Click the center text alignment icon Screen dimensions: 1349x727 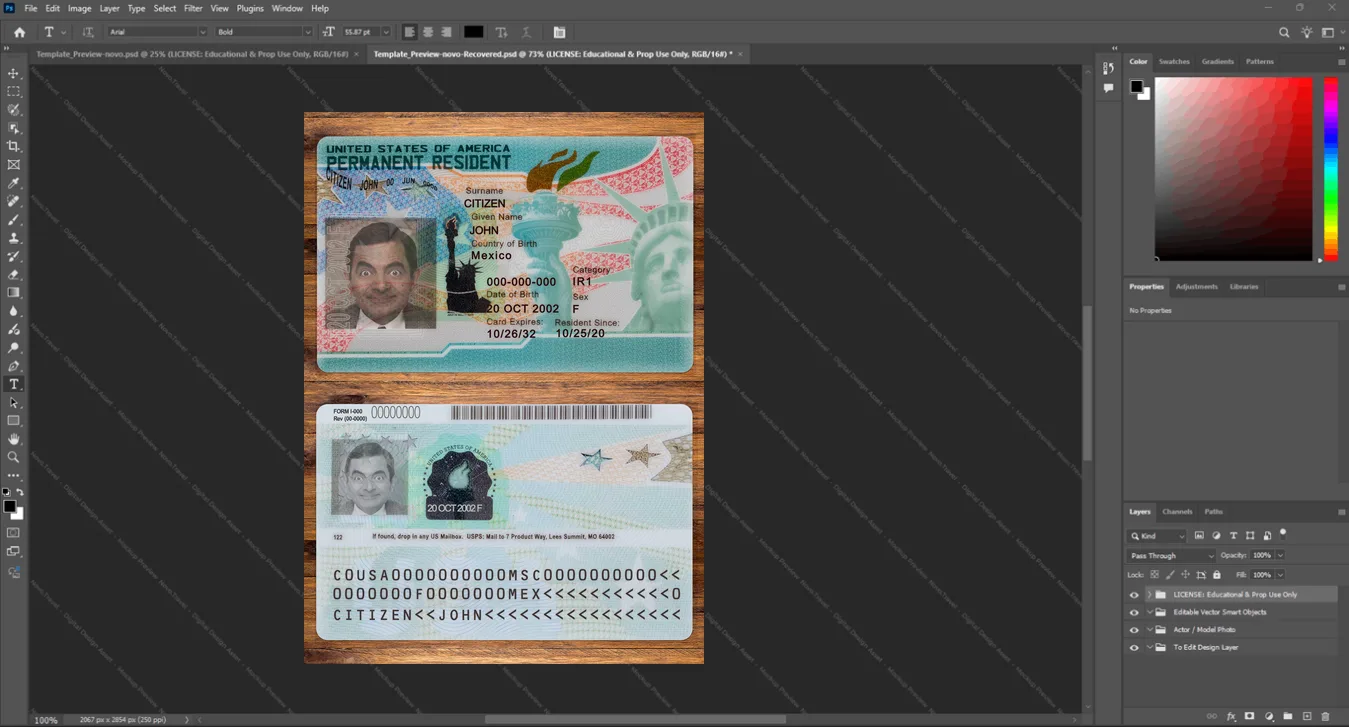tap(428, 32)
